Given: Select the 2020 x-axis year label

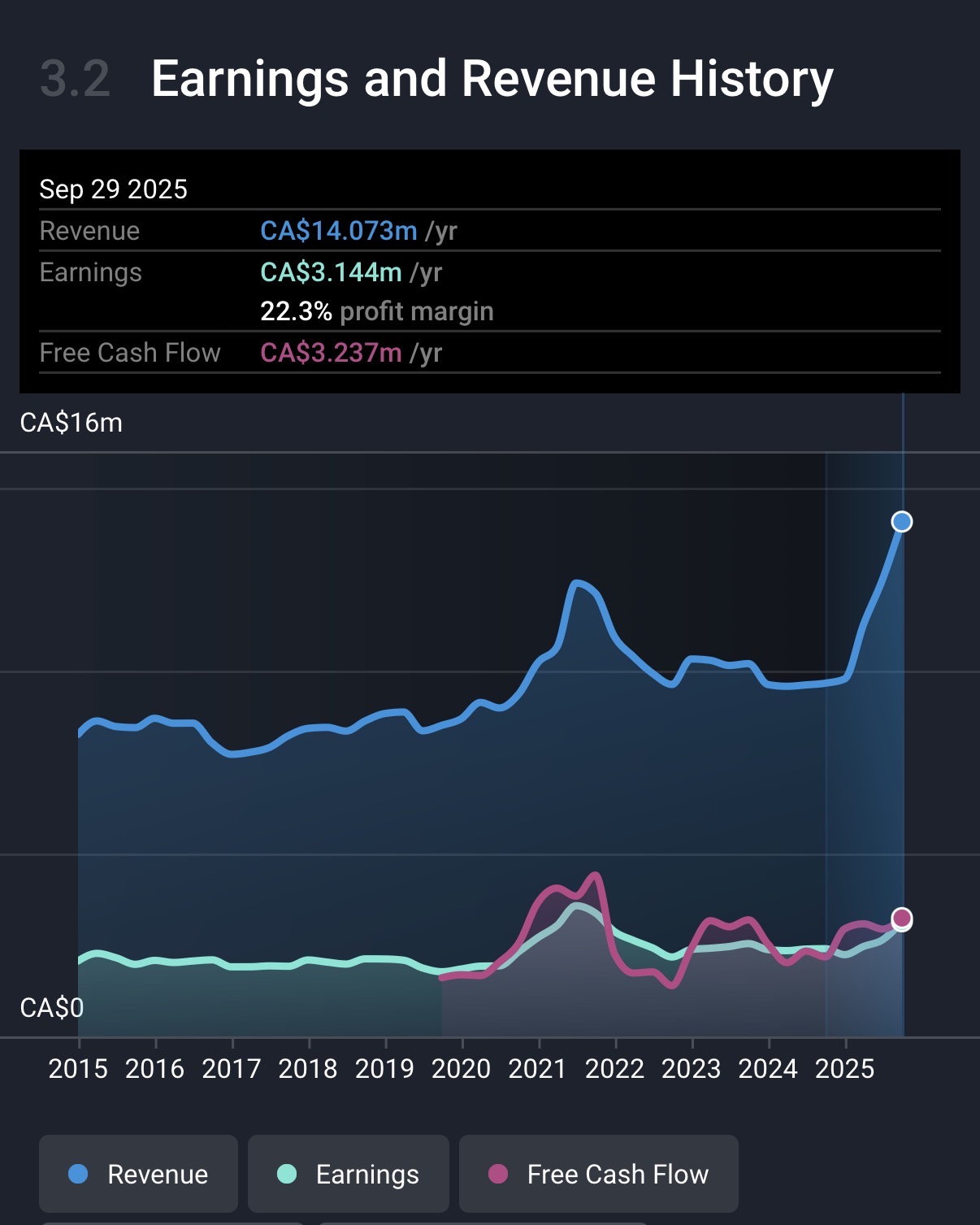Looking at the screenshot, I should point(461,1068).
